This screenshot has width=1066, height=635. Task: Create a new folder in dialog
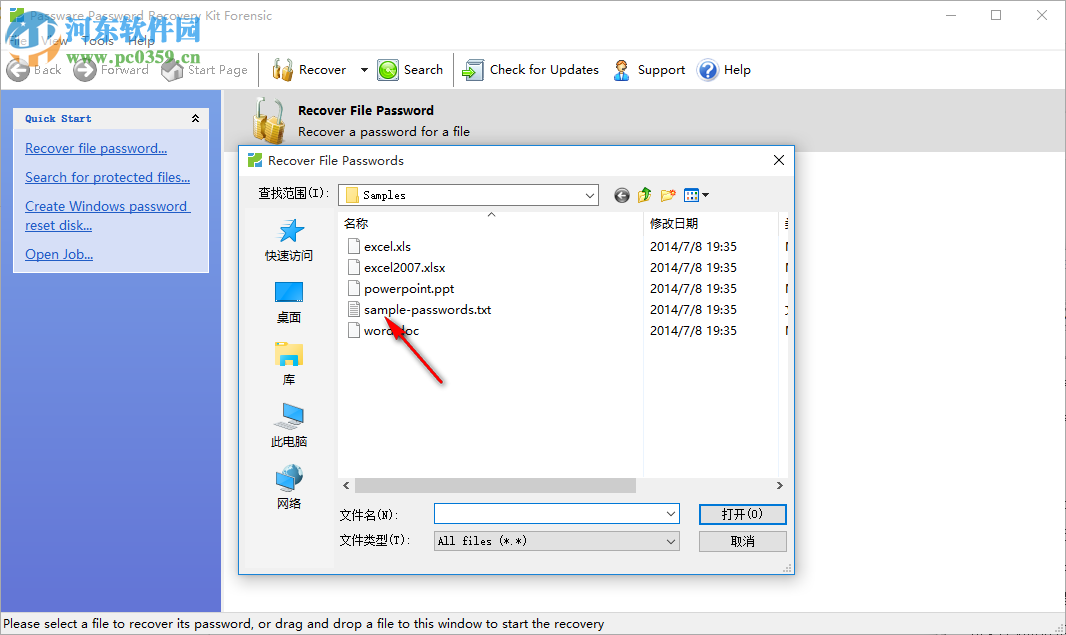(668, 196)
